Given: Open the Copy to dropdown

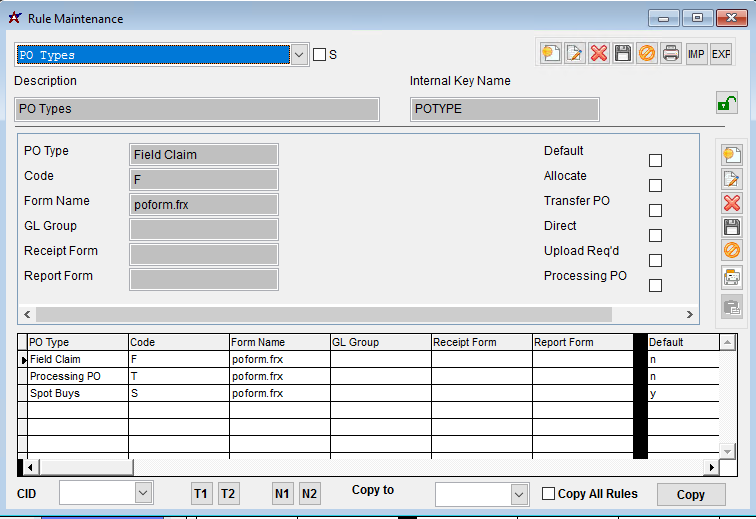Looking at the screenshot, I should 518,494.
